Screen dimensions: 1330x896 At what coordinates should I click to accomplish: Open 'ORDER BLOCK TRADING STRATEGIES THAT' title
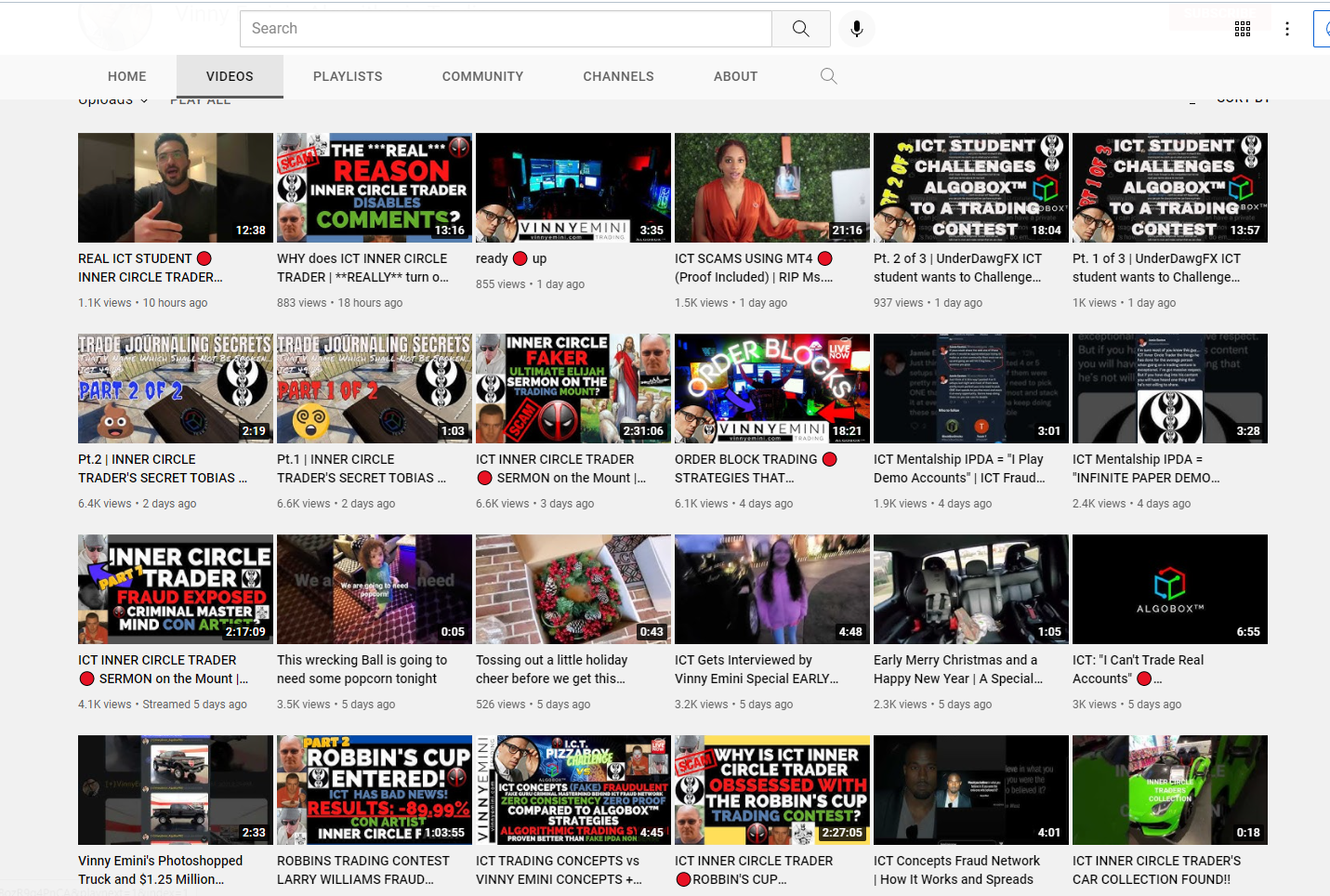(756, 468)
